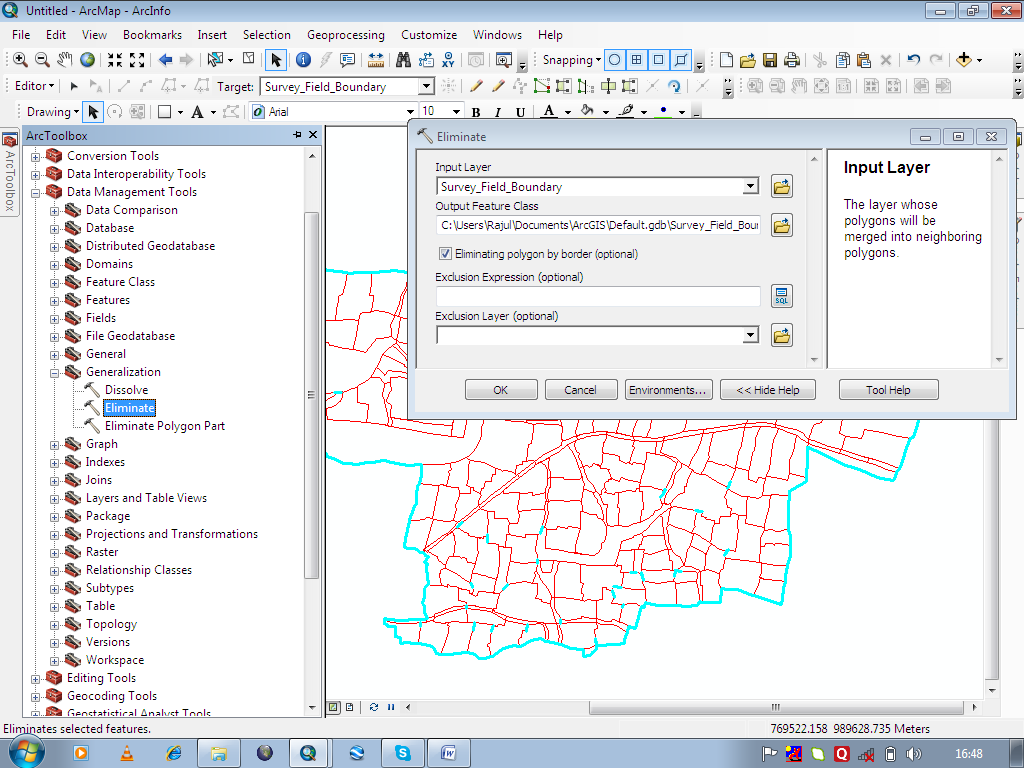Browse for Input Layer folder icon
The height and width of the screenshot is (768, 1024).
coord(782,187)
